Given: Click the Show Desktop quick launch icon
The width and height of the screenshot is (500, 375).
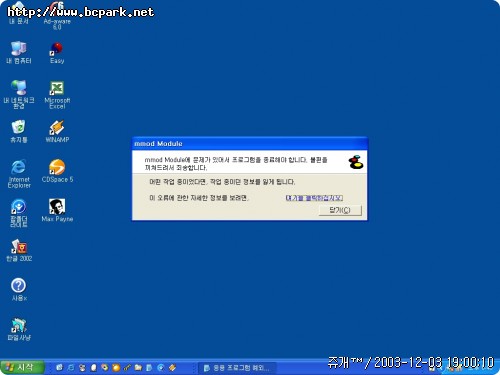Looking at the screenshot, I should click(59, 367).
